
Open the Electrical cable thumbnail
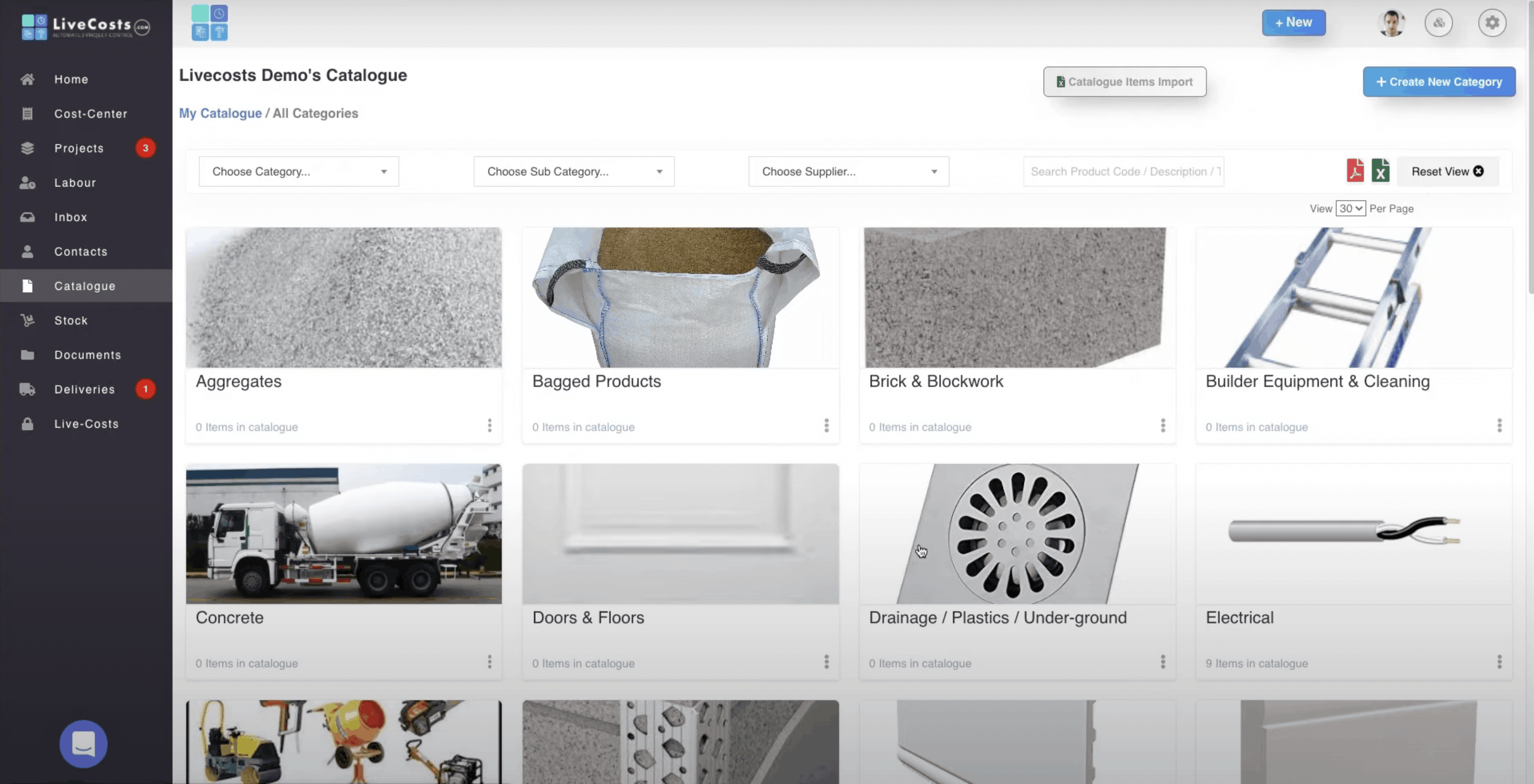tap(1353, 534)
